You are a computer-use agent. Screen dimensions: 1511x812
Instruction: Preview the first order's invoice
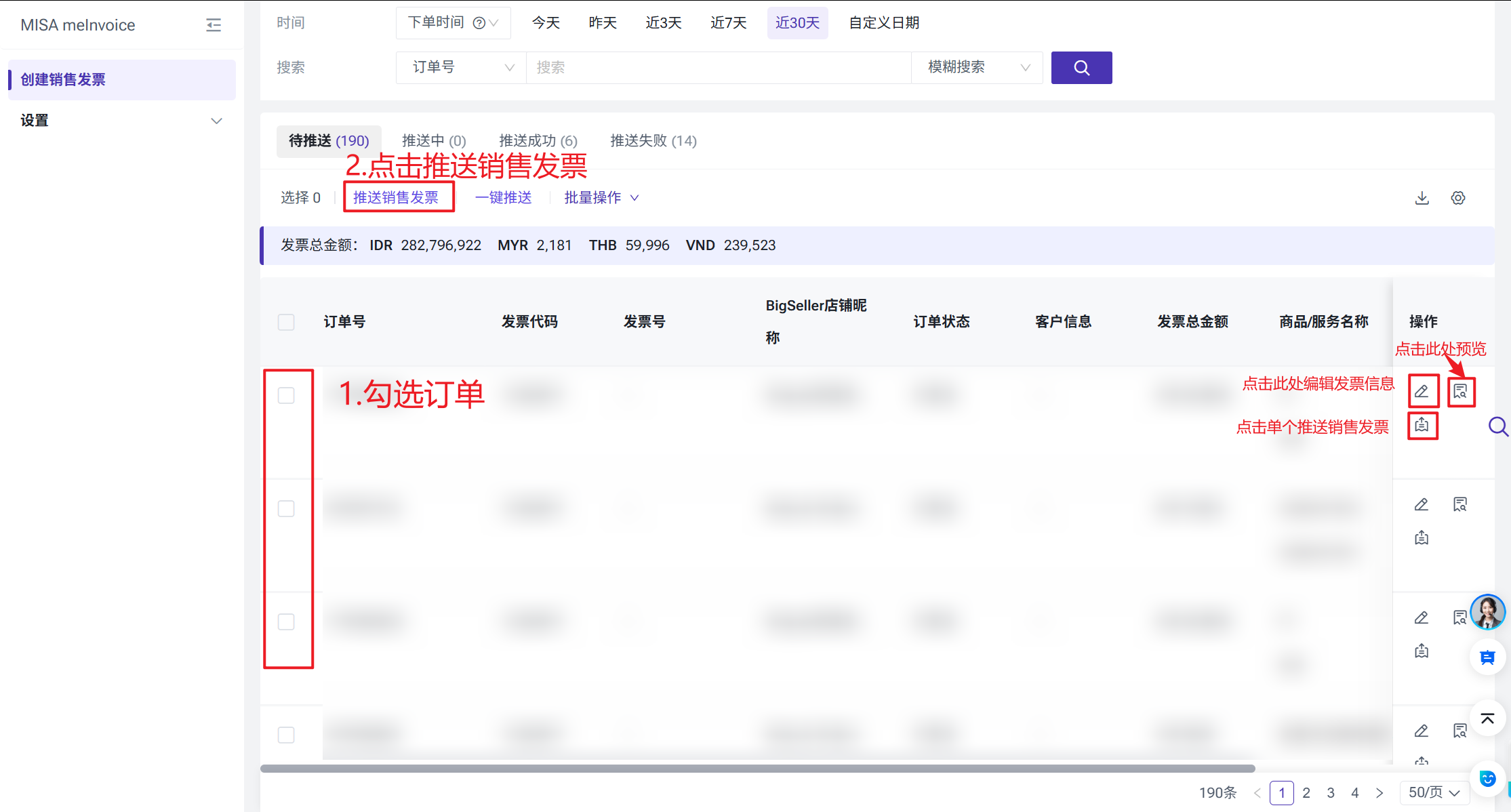1460,392
